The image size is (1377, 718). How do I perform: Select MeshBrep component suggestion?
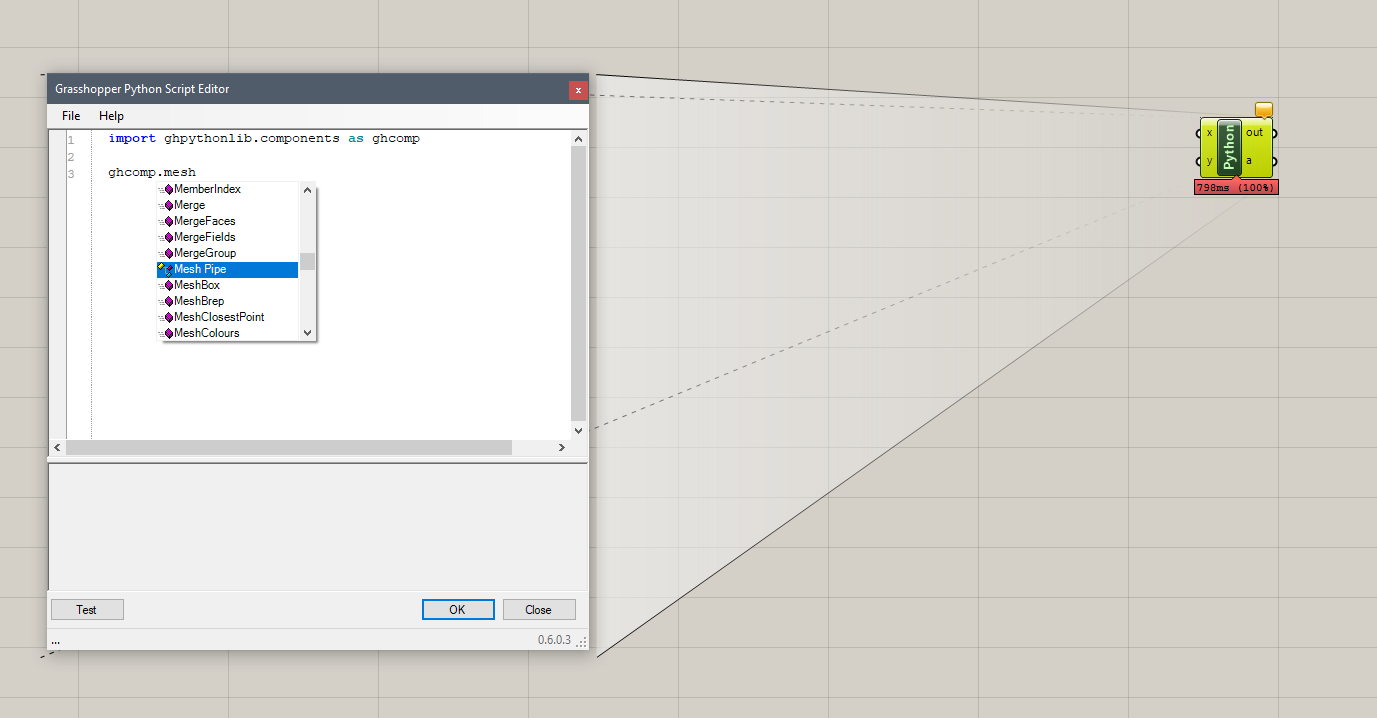(x=196, y=301)
